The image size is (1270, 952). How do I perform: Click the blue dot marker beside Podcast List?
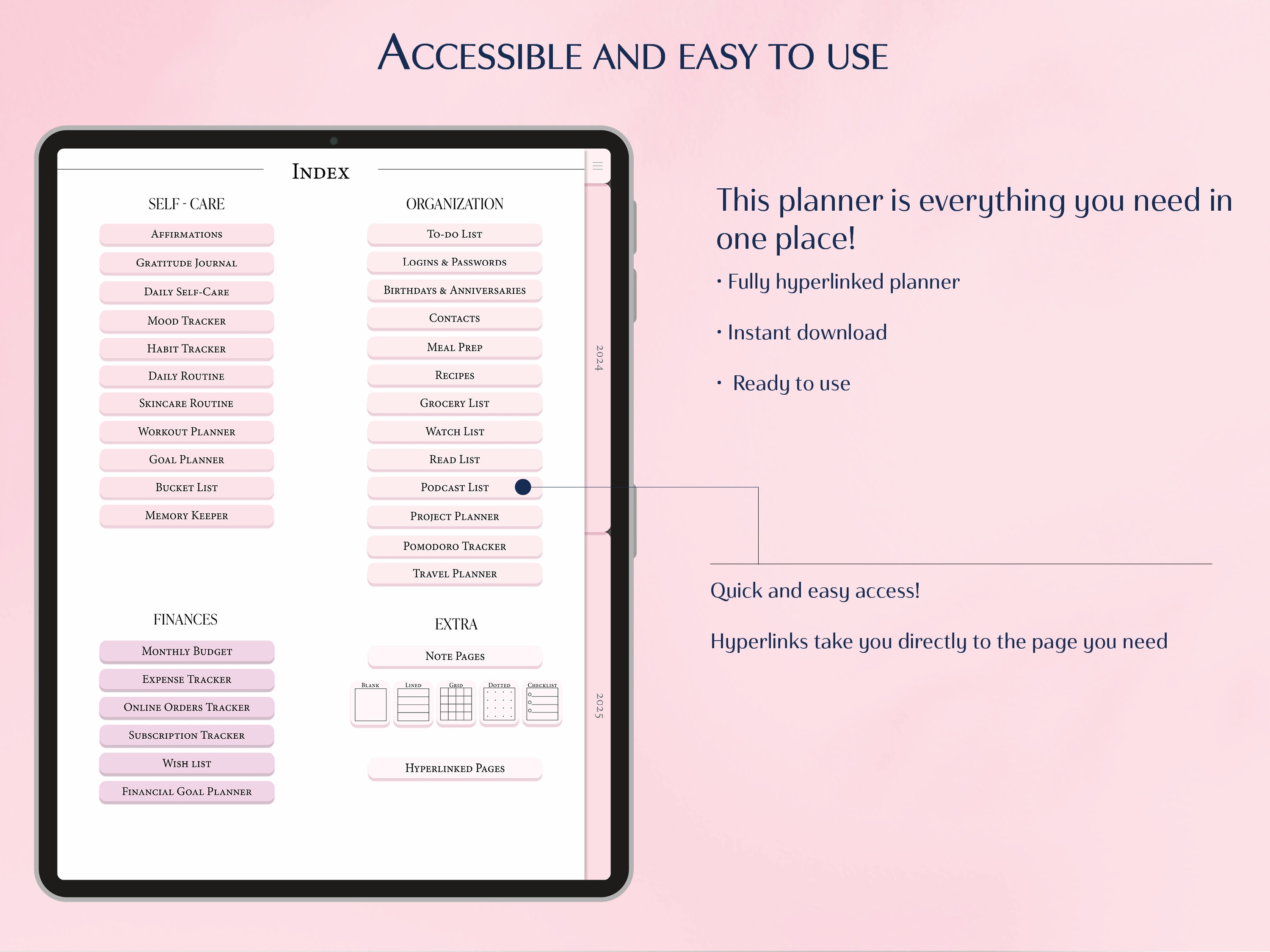click(x=523, y=487)
